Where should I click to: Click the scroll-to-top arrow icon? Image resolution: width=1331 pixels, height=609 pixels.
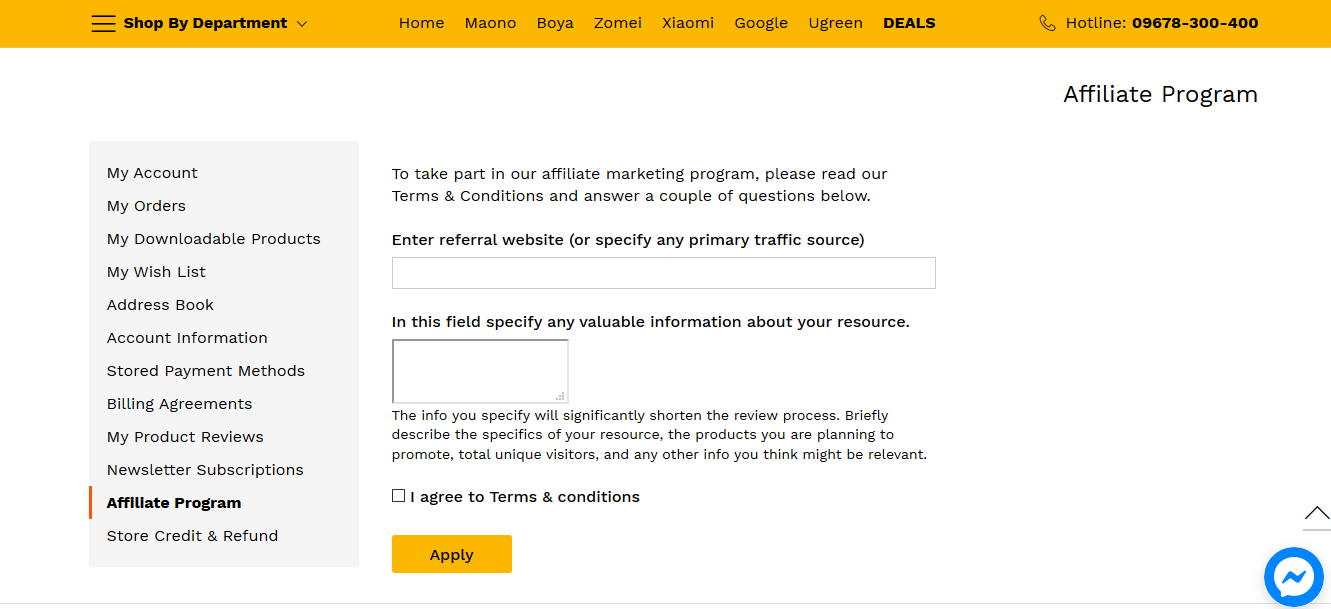click(1317, 514)
